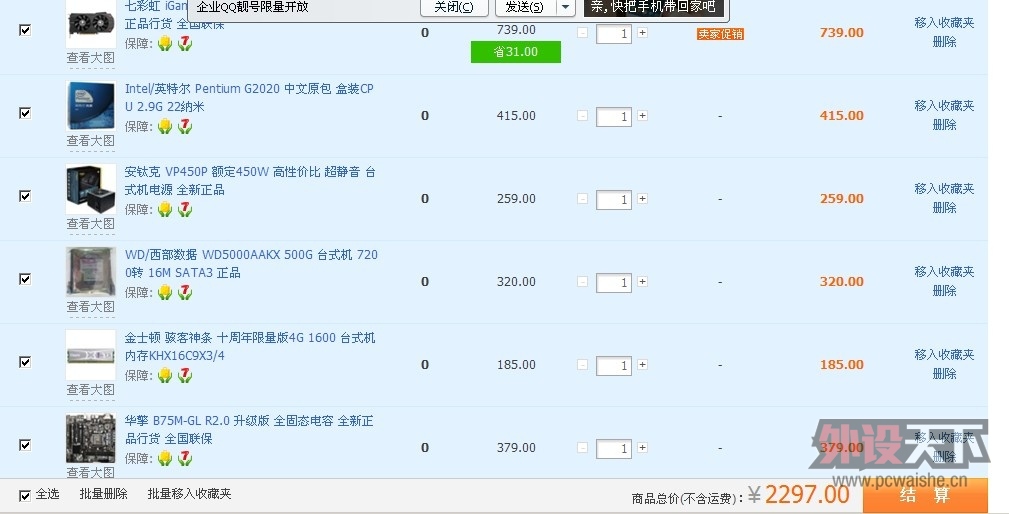Click 查看大图 under WD hard drive
The height and width of the screenshot is (514, 1009).
click(91, 307)
